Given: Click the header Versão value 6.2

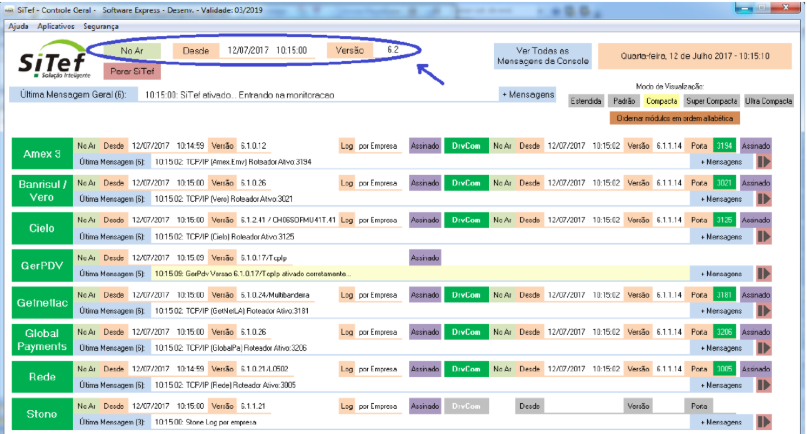Looking at the screenshot, I should [x=393, y=50].
